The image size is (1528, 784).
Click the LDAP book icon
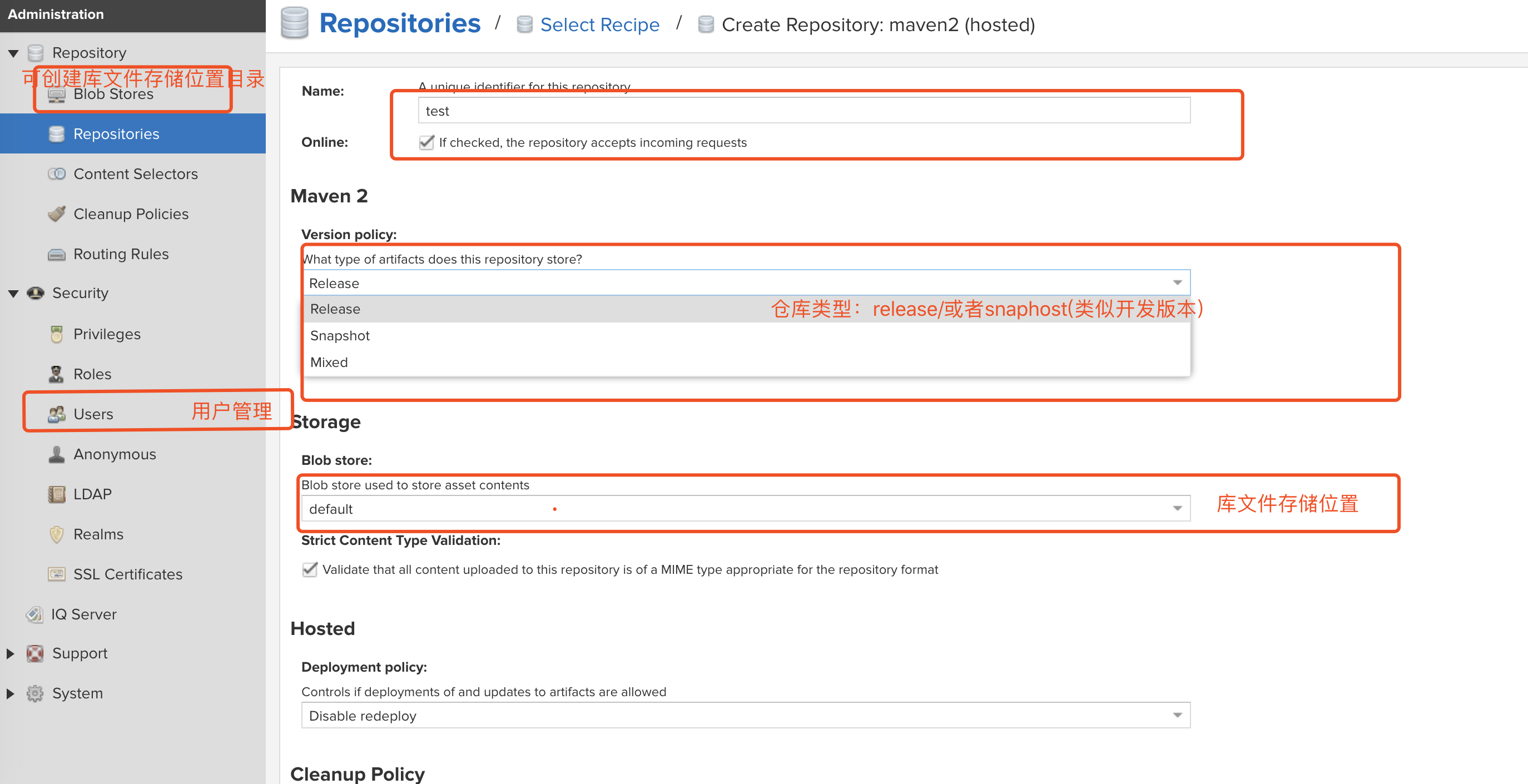(x=56, y=494)
